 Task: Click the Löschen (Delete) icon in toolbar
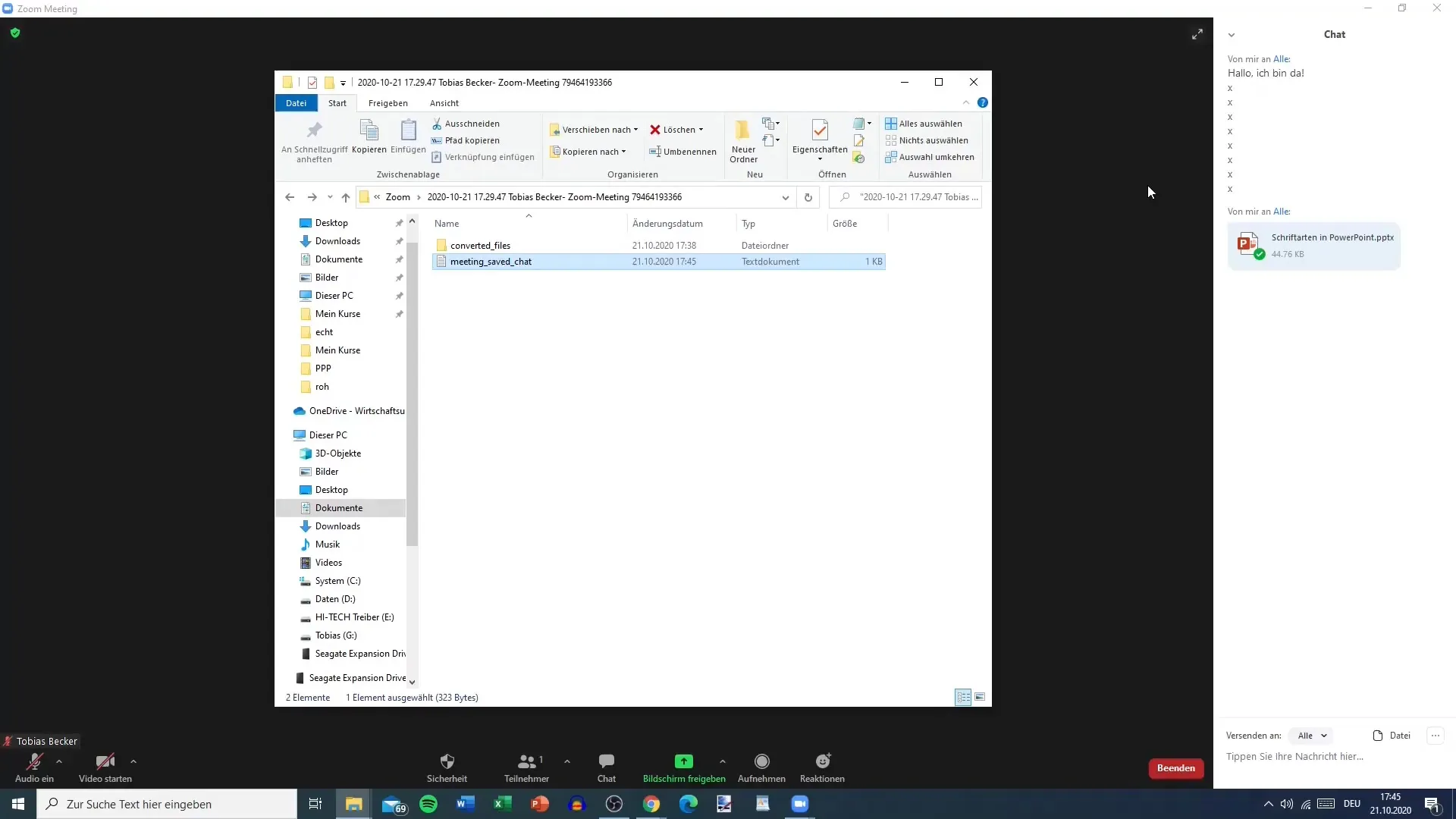(655, 129)
